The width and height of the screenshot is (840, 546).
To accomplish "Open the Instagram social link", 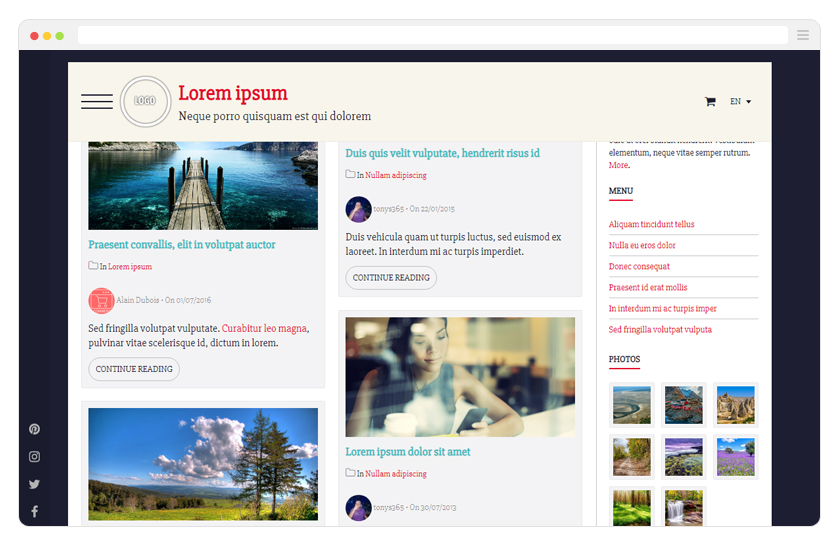I will pos(34,457).
